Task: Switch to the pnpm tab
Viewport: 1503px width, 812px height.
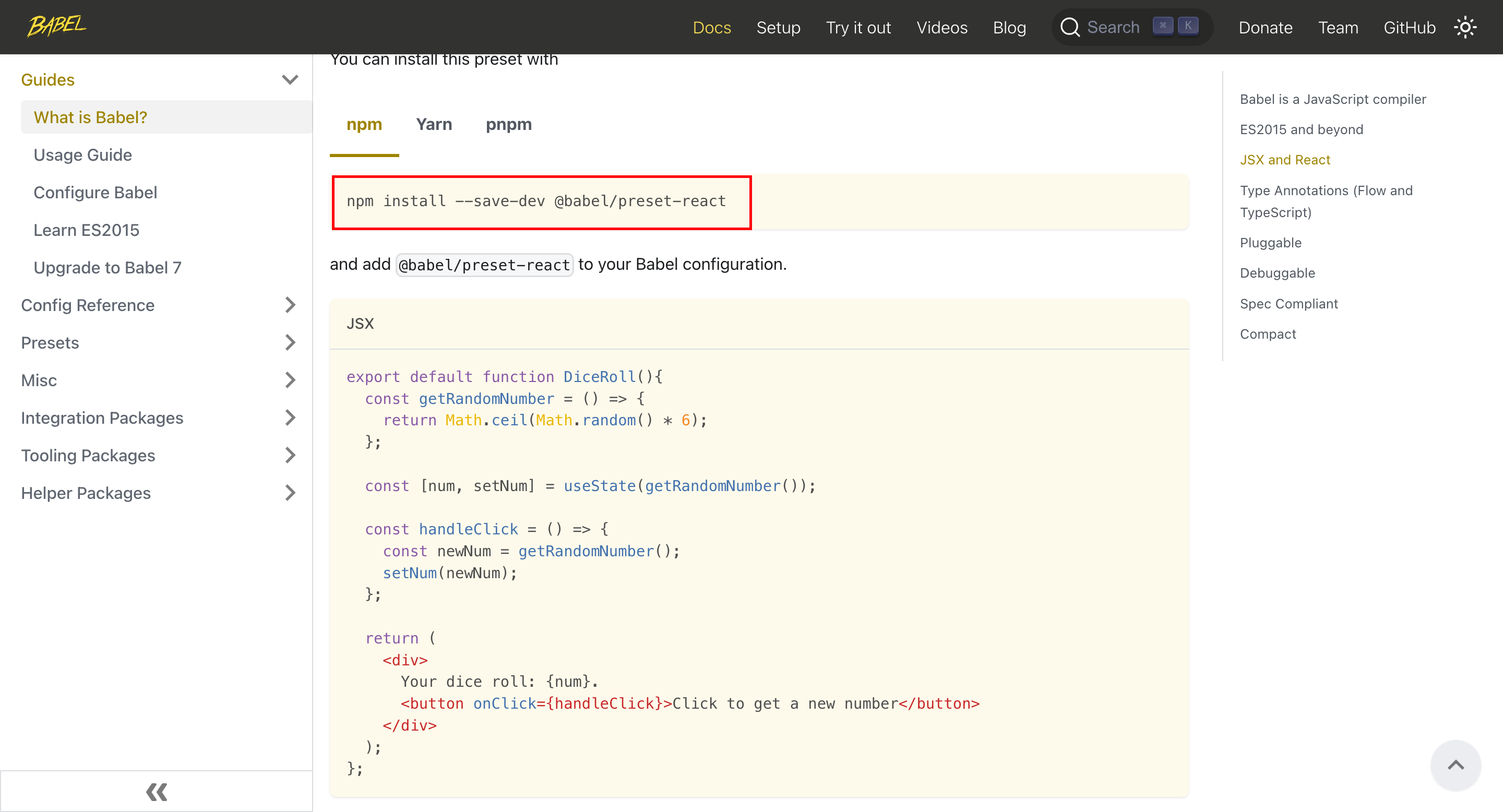Action: click(508, 125)
